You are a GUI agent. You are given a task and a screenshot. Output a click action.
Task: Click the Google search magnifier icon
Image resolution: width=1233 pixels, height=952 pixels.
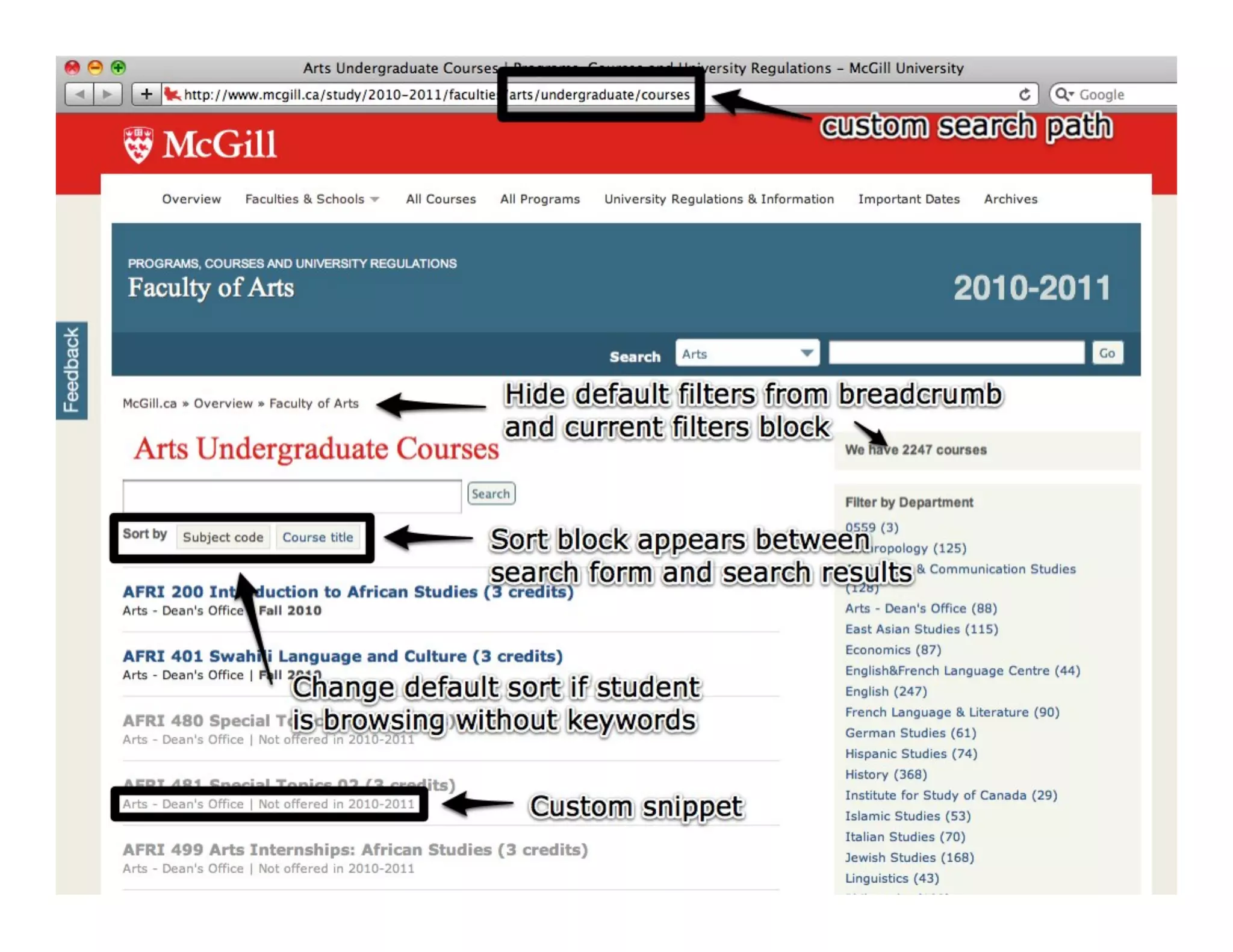[x=1063, y=94]
